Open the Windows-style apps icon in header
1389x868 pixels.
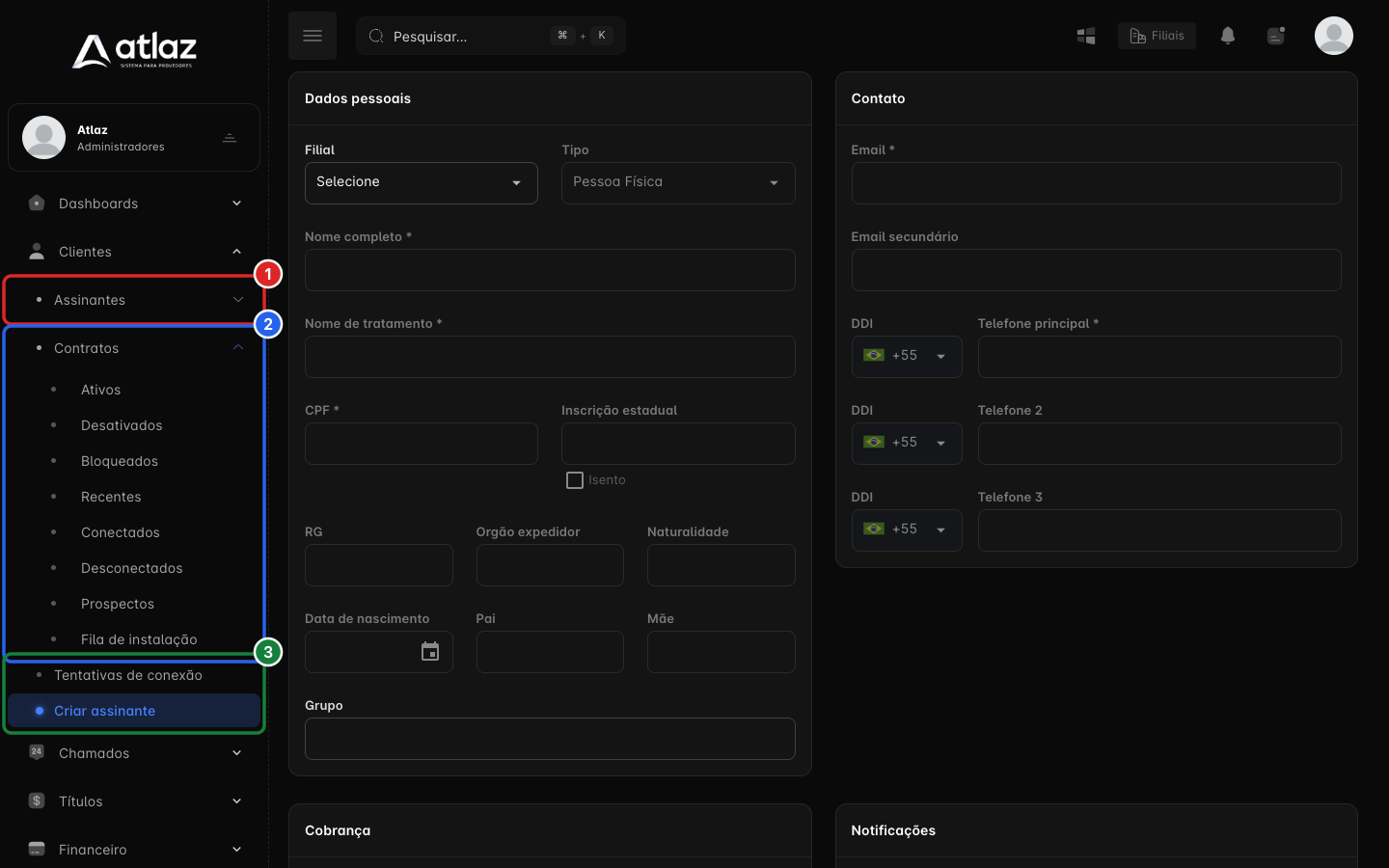[x=1086, y=36]
